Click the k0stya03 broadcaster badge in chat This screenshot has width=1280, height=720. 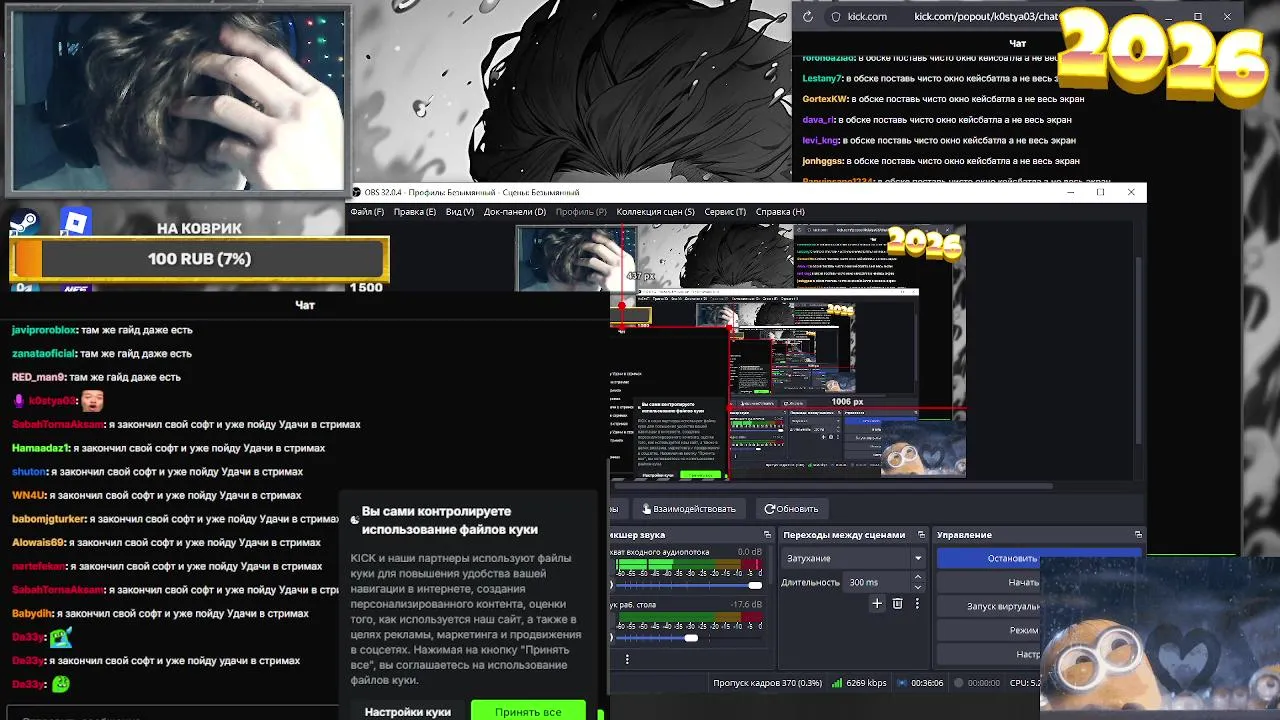pos(19,400)
